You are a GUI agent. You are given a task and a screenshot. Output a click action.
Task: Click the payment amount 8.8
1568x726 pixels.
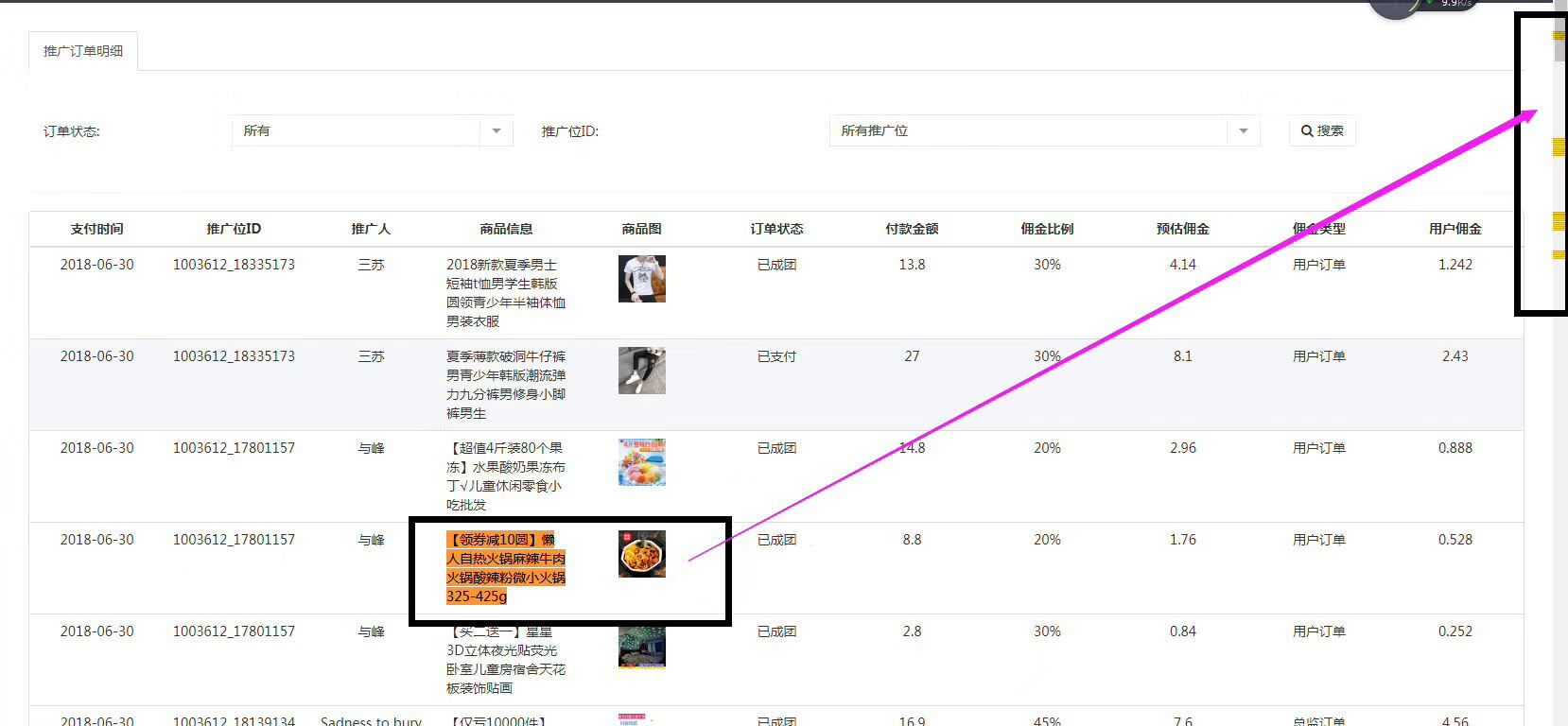tap(912, 540)
